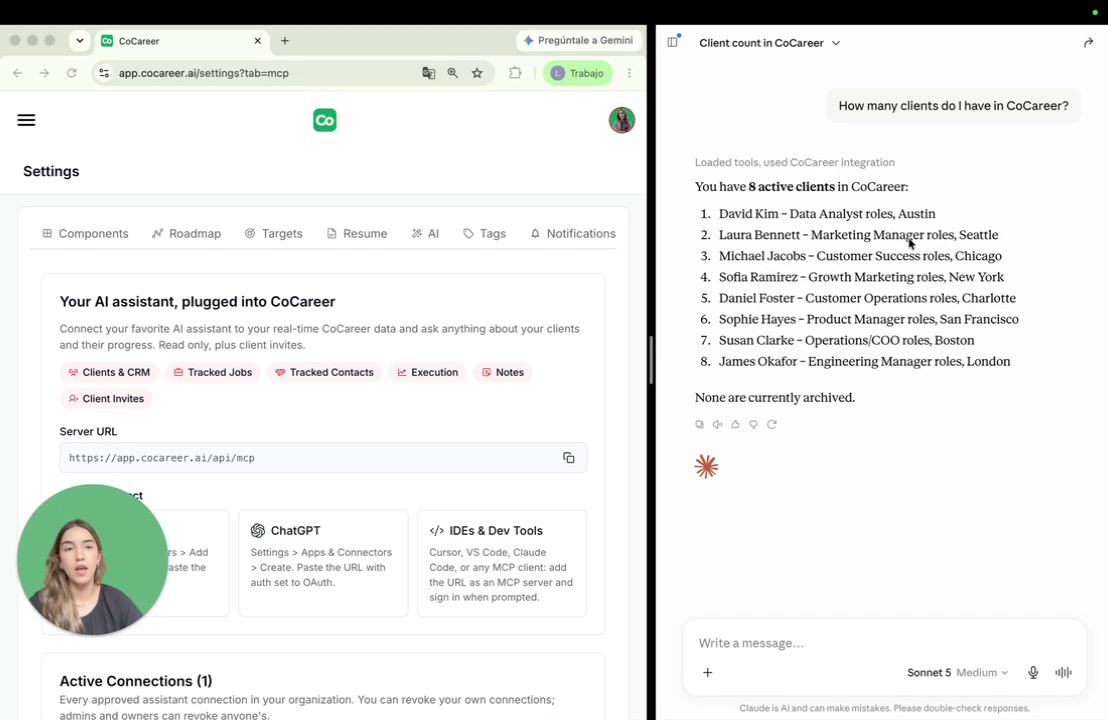Toggle the Claude sidebar panel icon
This screenshot has width=1108, height=720.
point(673,42)
